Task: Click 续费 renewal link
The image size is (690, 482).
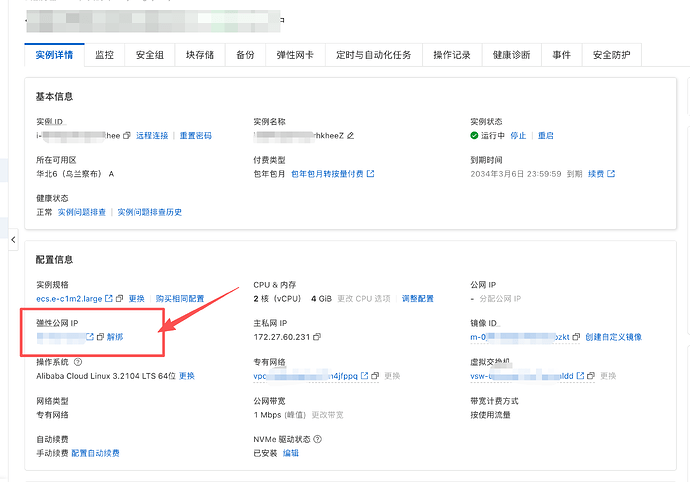Action: point(596,174)
